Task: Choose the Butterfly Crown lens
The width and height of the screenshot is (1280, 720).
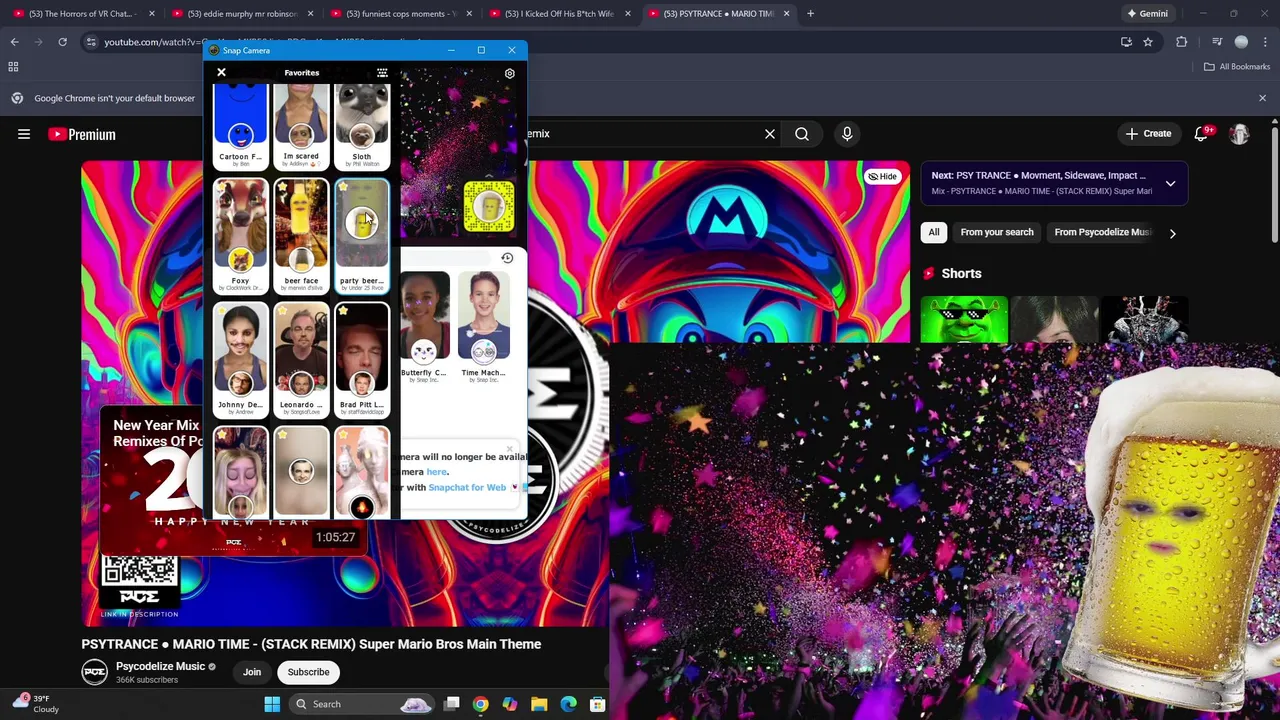Action: click(x=424, y=328)
